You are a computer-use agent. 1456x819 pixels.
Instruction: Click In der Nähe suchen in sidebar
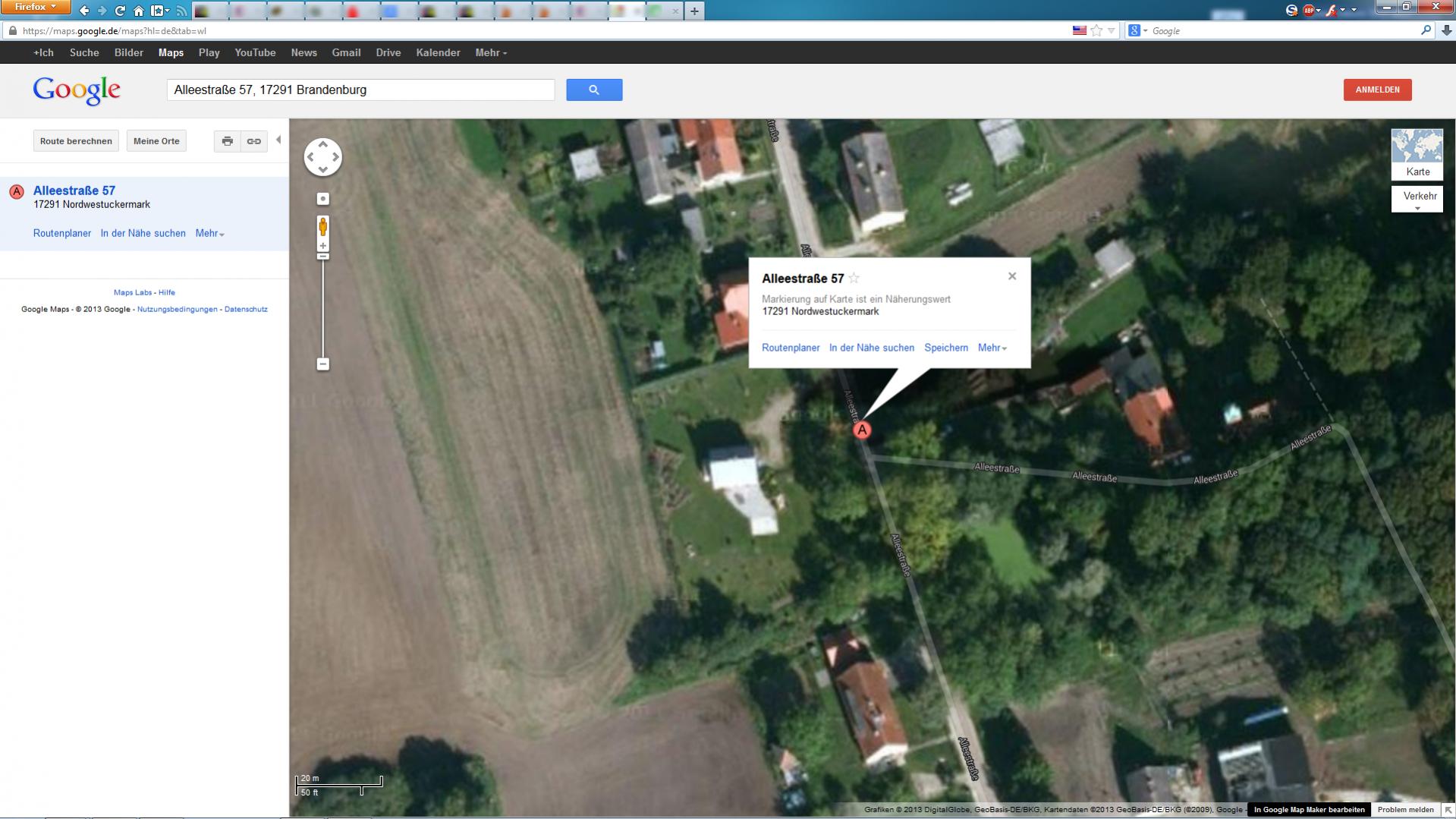tap(143, 234)
